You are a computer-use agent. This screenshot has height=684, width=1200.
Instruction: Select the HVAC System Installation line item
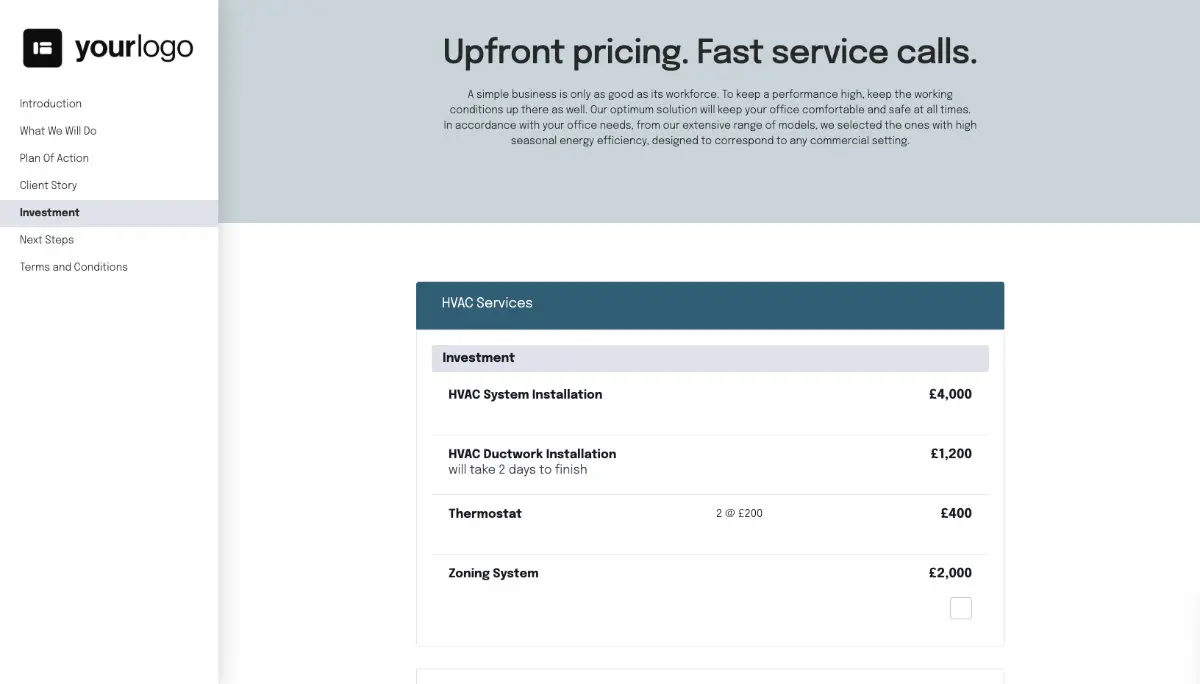click(x=525, y=394)
